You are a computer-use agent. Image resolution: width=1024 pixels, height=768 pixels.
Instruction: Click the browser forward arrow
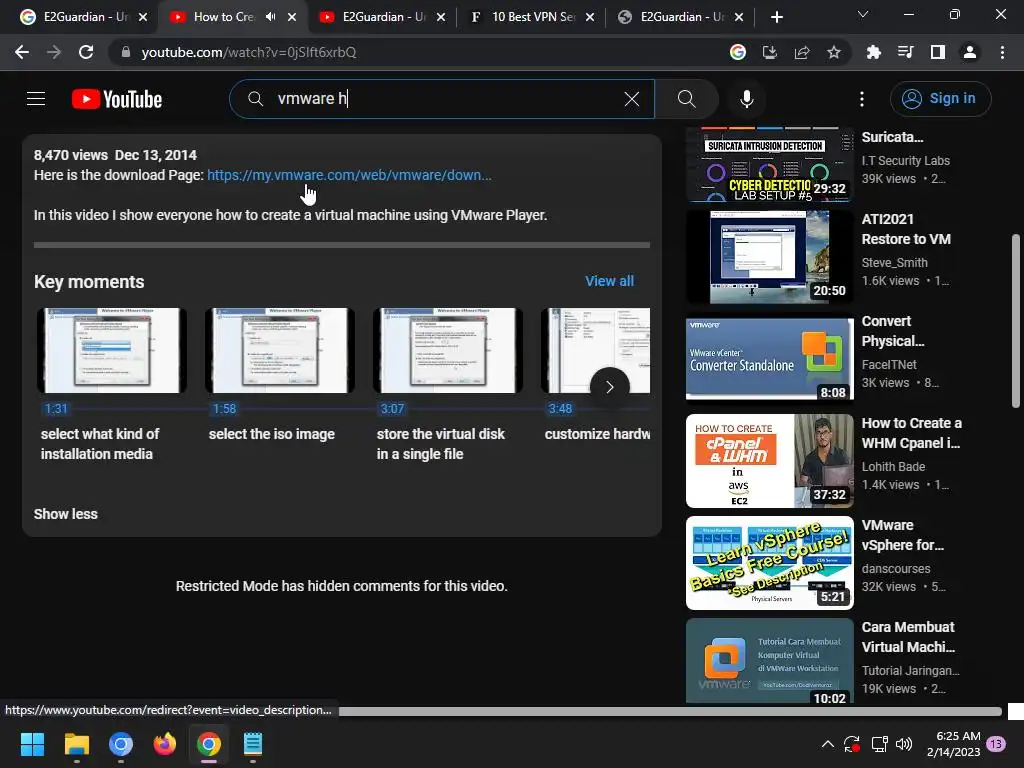point(54,52)
